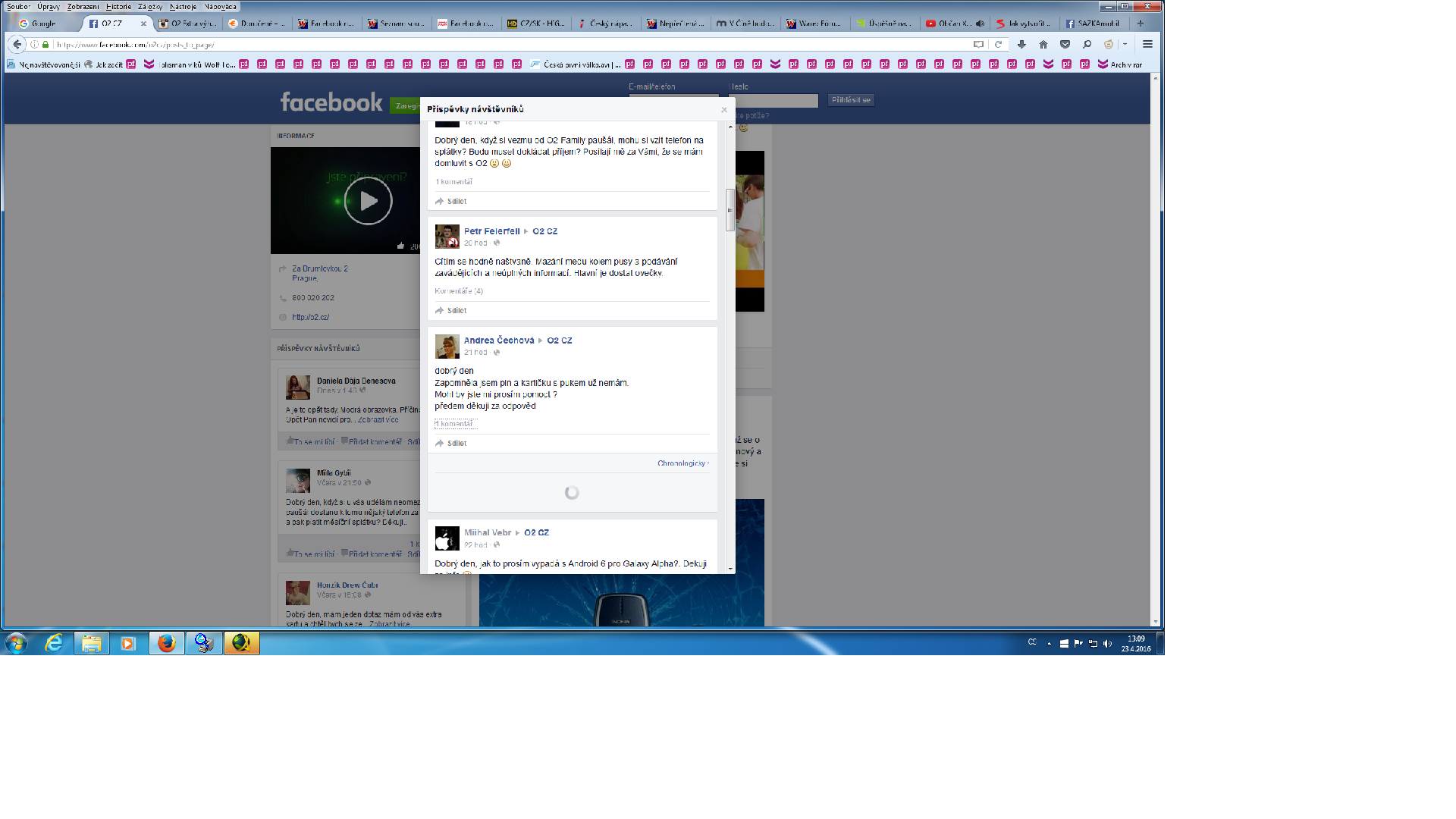The height and width of the screenshot is (819, 1456).
Task: Toggle reader view icon in address bar
Action: [978, 45]
